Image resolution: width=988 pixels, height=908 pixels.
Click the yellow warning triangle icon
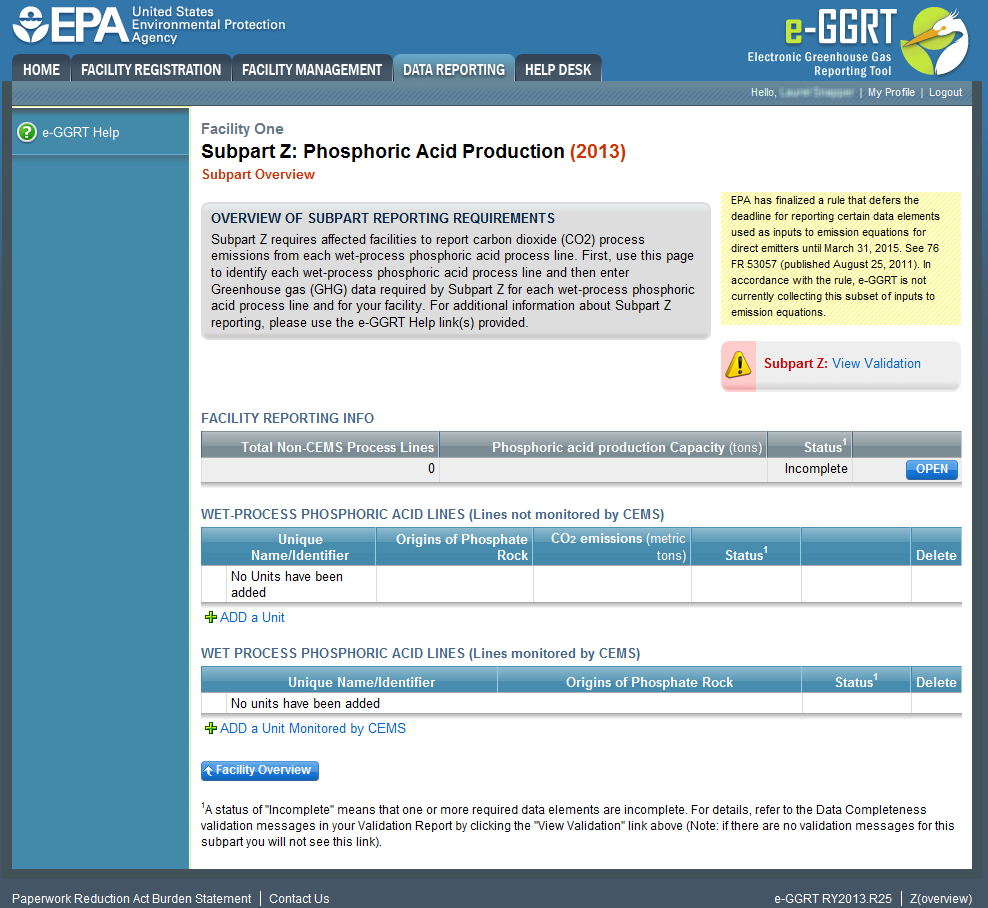(x=738, y=364)
